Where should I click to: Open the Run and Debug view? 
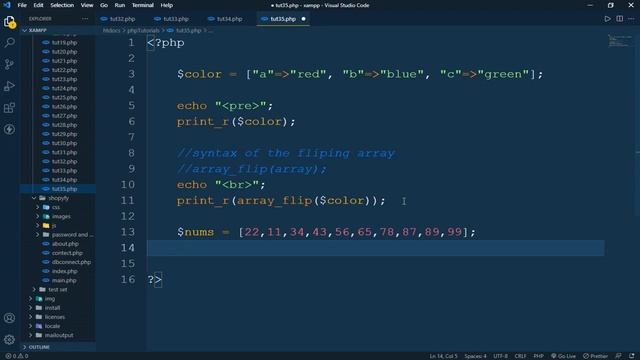(9, 86)
